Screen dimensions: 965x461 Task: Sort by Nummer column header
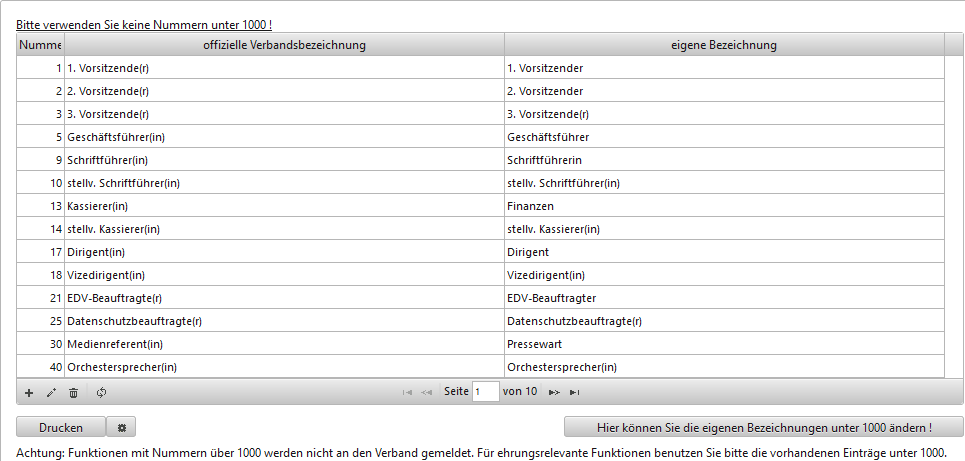[40, 45]
